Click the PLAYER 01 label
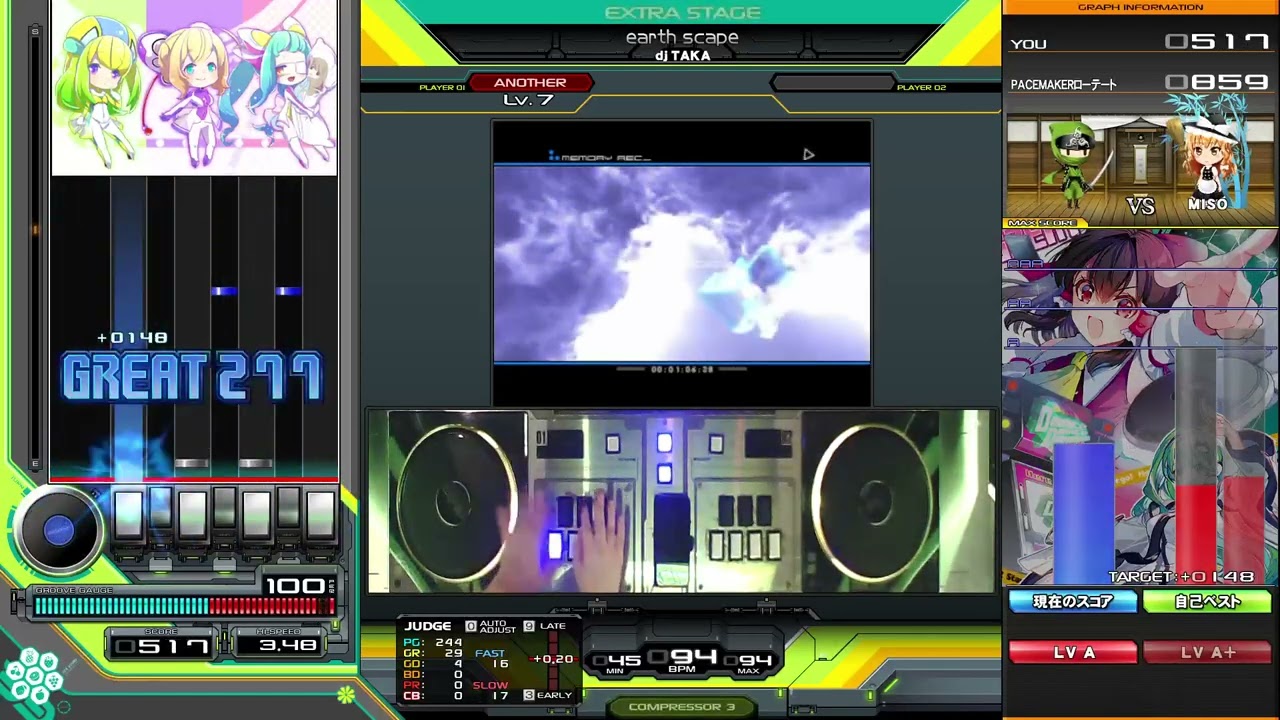The image size is (1280, 720). pos(442,88)
